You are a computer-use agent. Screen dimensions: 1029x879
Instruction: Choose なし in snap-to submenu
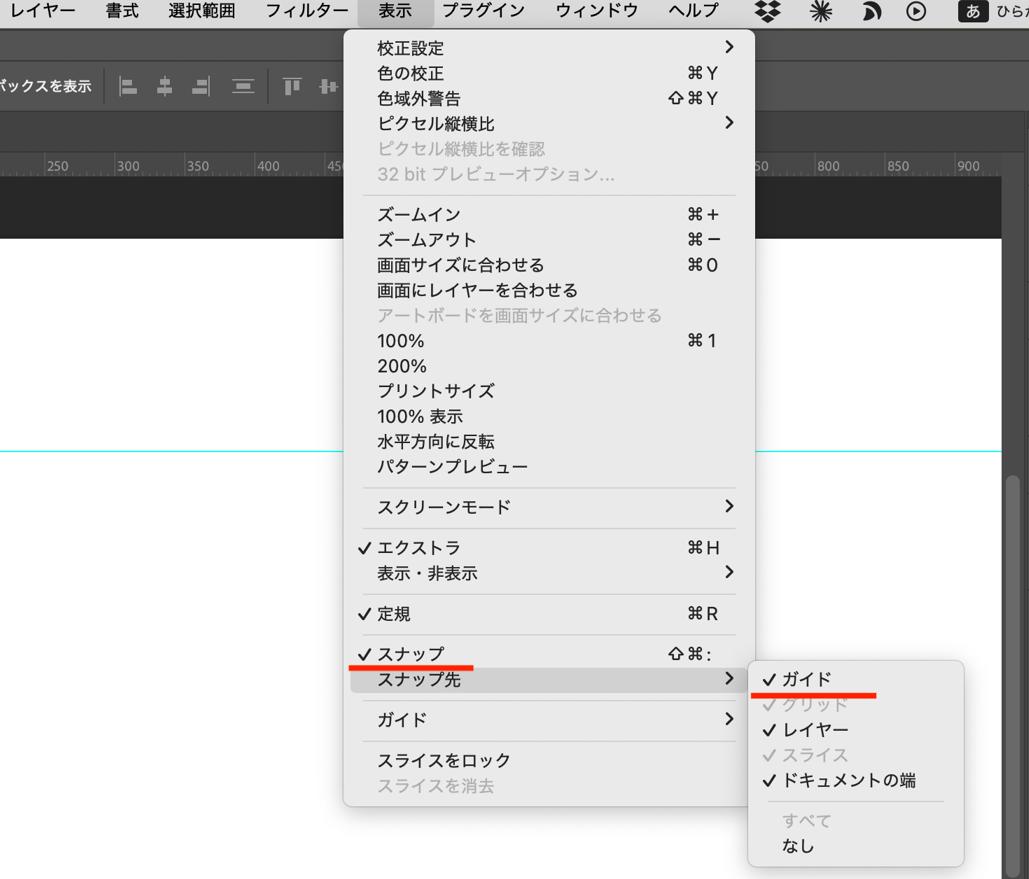pyautogui.click(x=856, y=846)
